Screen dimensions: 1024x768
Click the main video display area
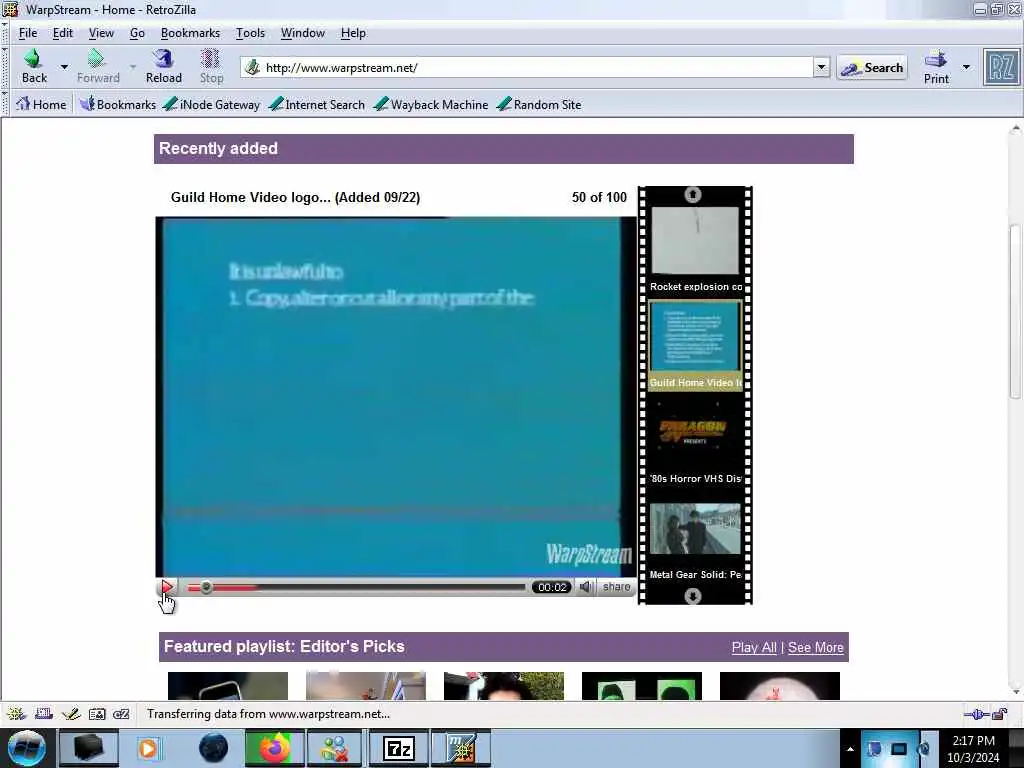[396, 396]
